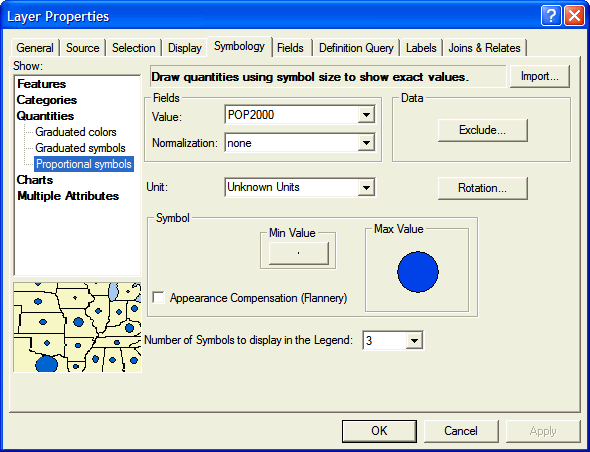Click the Import... button
Image resolution: width=590 pixels, height=452 pixels.
(x=540, y=76)
